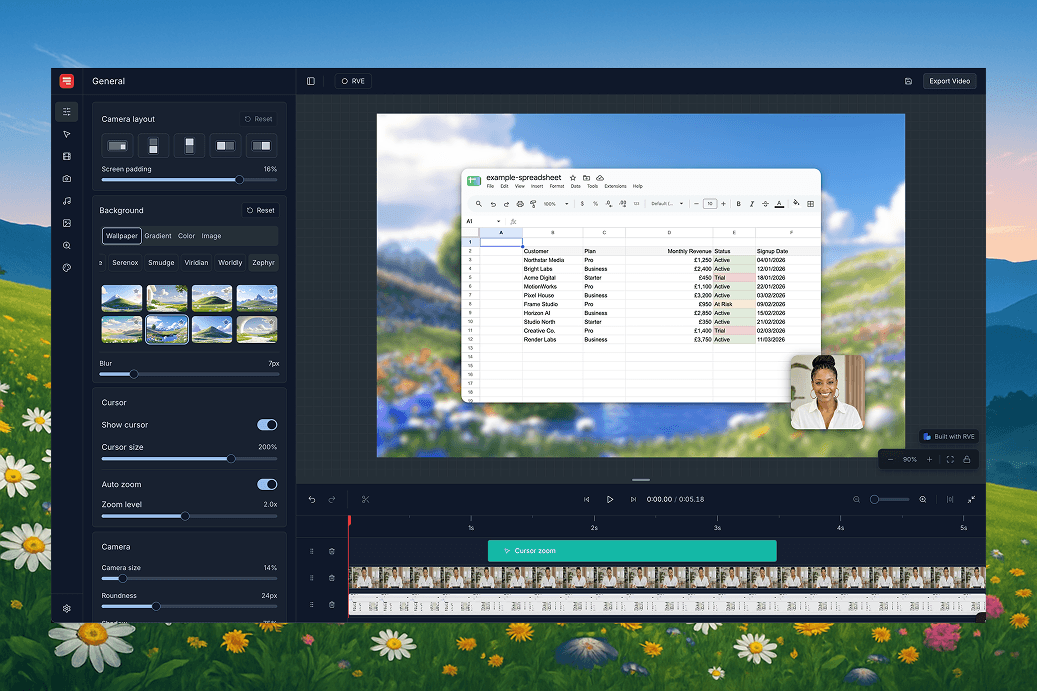Click the timeline zoom slider
The width and height of the screenshot is (1037, 691).
[890, 500]
